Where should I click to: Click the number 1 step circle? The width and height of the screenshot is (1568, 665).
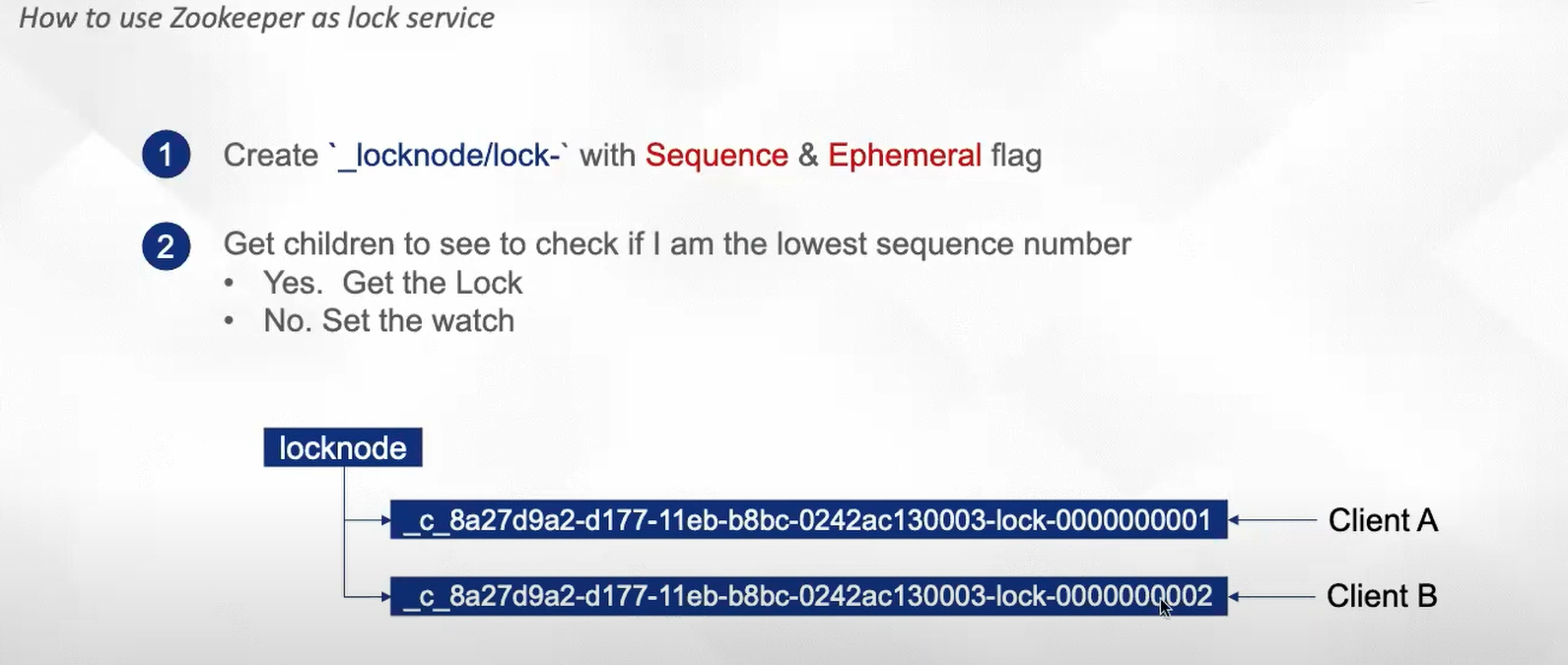coord(166,155)
